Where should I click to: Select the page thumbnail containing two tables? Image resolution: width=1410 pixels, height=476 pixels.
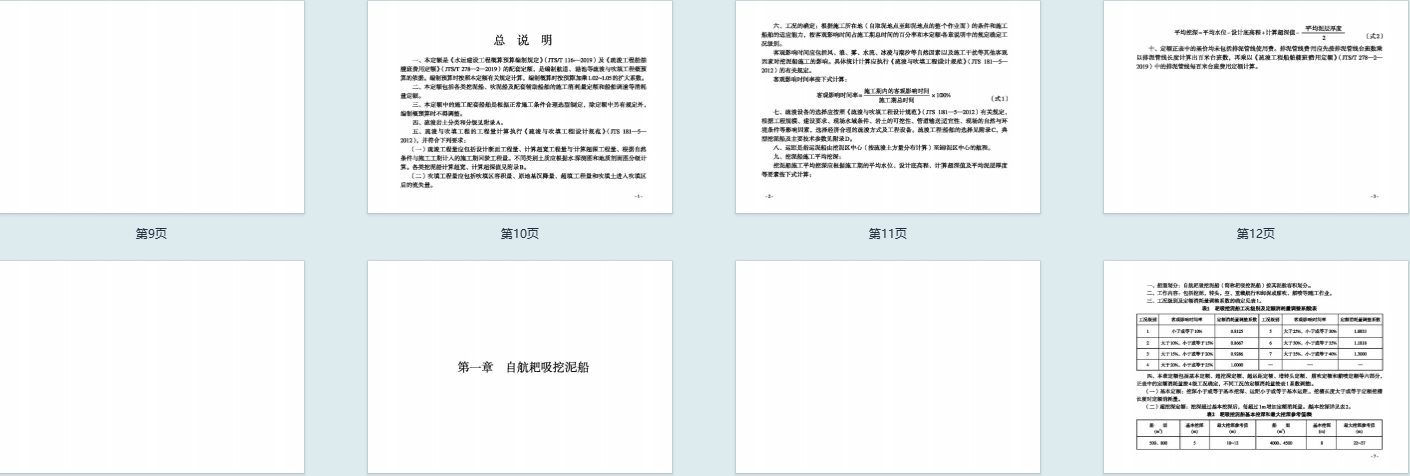1252,367
